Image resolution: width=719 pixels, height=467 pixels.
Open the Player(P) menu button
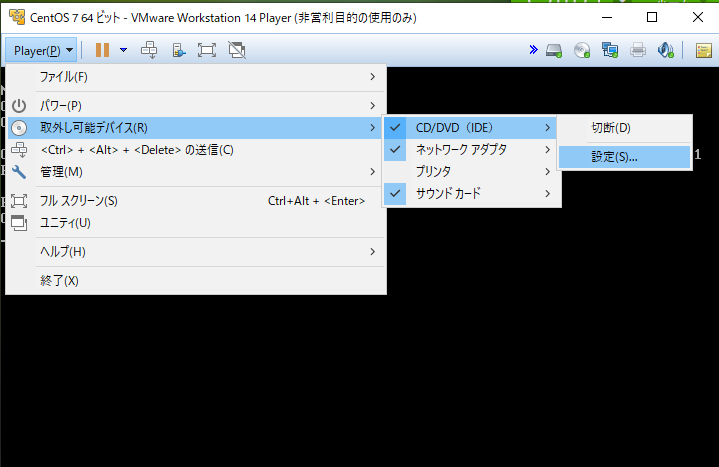pos(41,50)
